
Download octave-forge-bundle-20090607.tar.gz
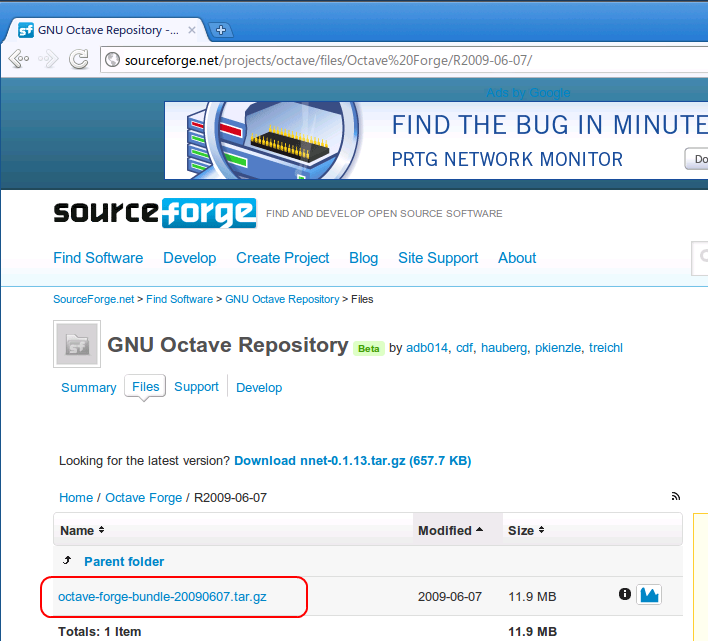click(162, 596)
